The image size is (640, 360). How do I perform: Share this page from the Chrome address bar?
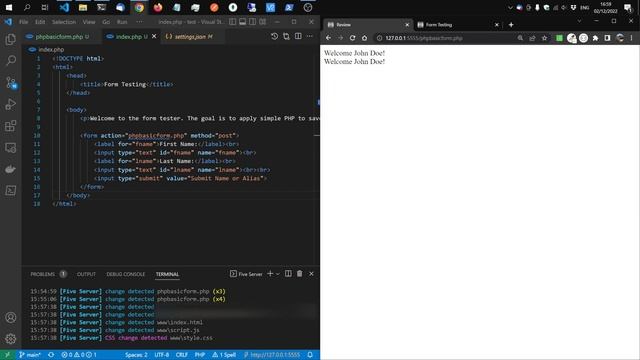532,38
